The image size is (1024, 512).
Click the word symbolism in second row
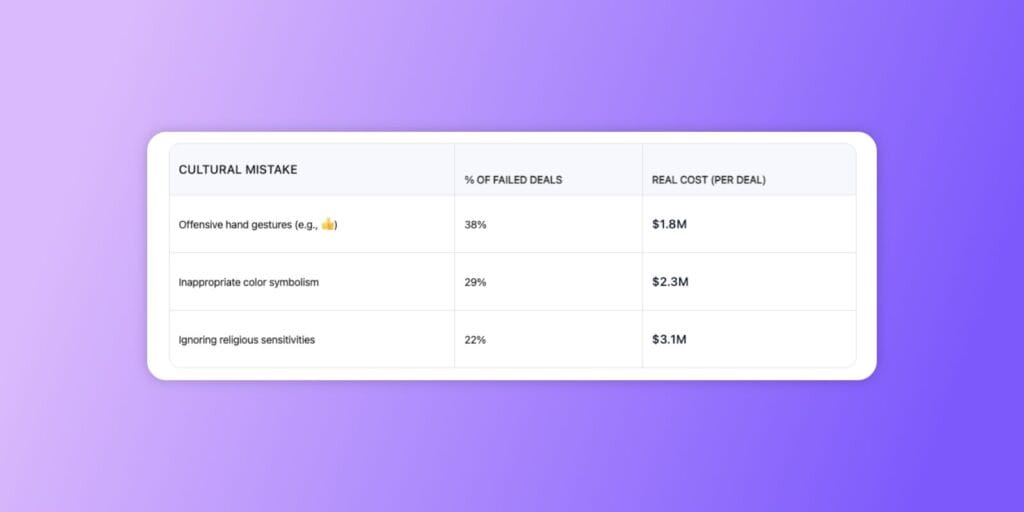point(294,282)
